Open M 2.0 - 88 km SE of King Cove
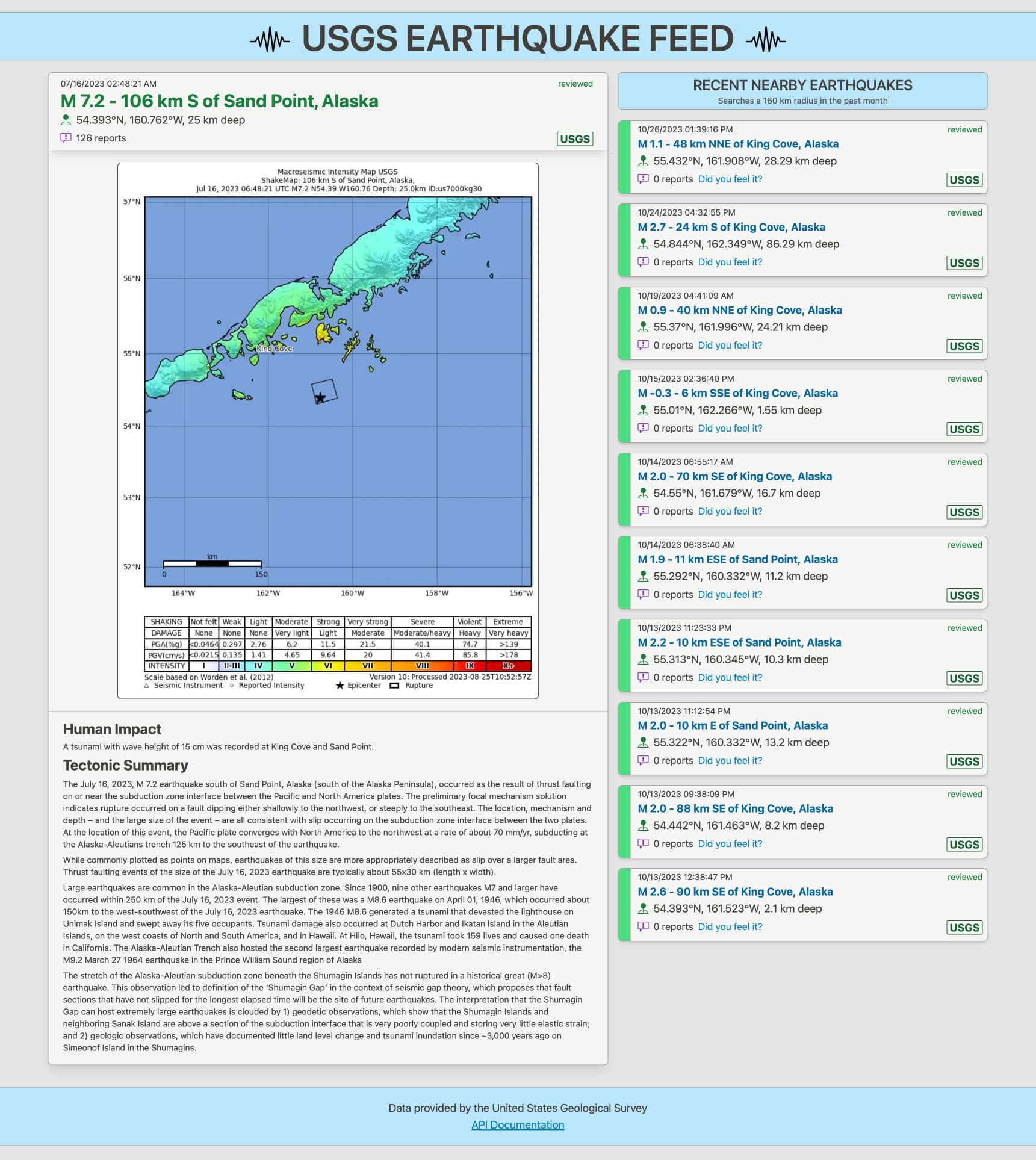1036x1160 pixels. pos(735,808)
